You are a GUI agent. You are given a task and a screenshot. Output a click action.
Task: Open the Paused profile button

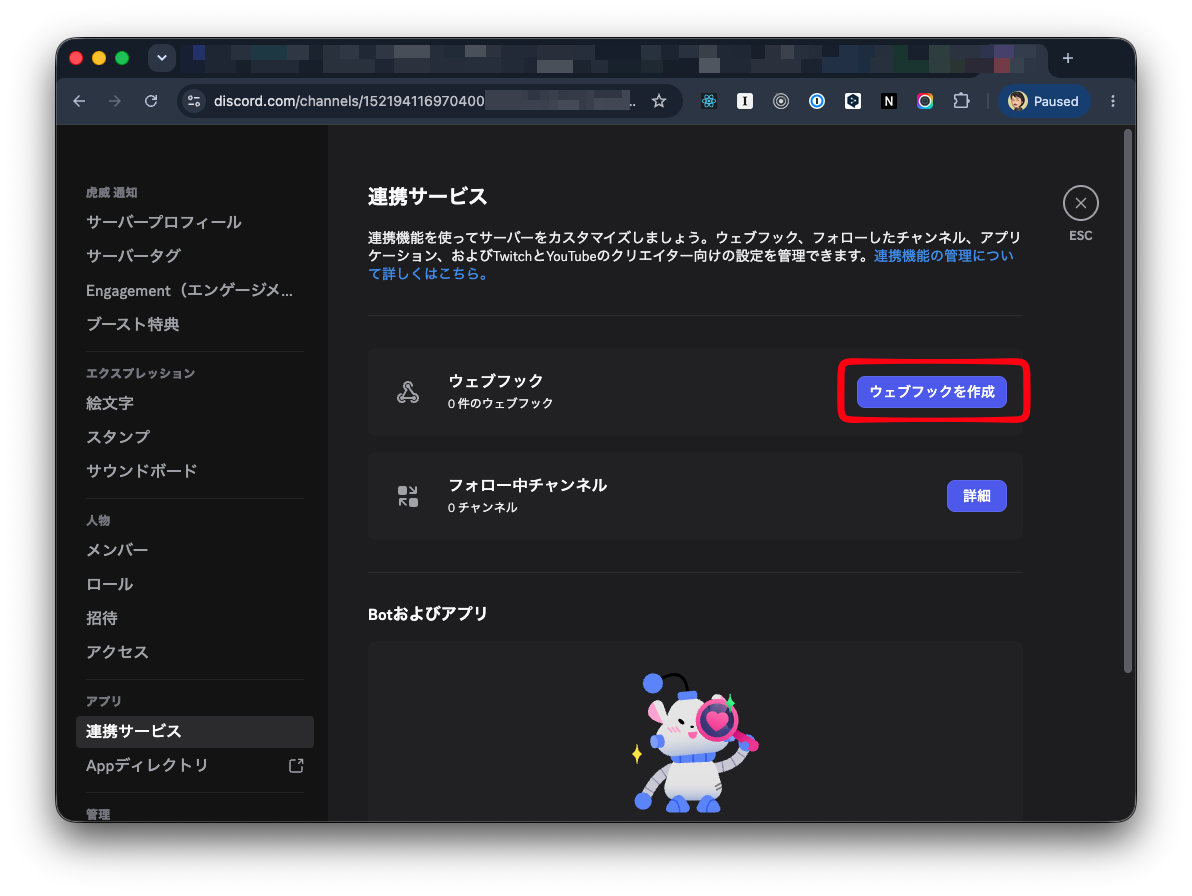pyautogui.click(x=1045, y=101)
